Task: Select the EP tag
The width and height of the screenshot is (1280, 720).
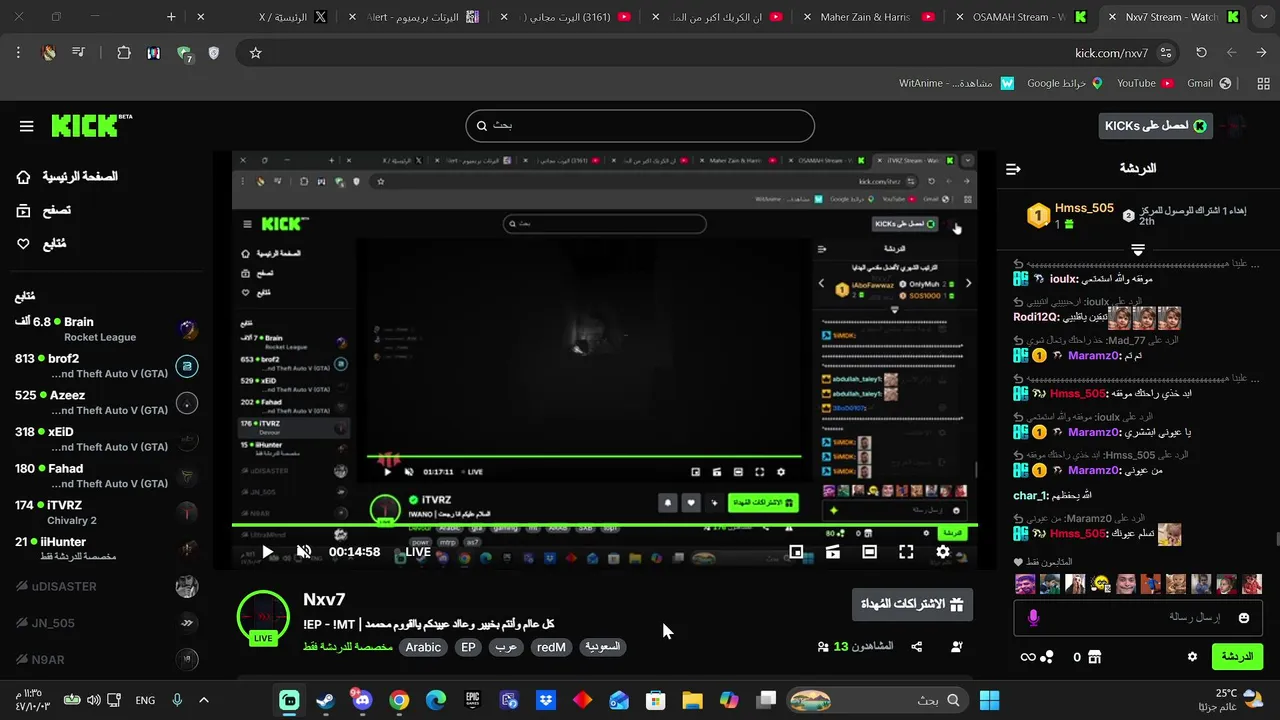Action: pyautogui.click(x=468, y=647)
